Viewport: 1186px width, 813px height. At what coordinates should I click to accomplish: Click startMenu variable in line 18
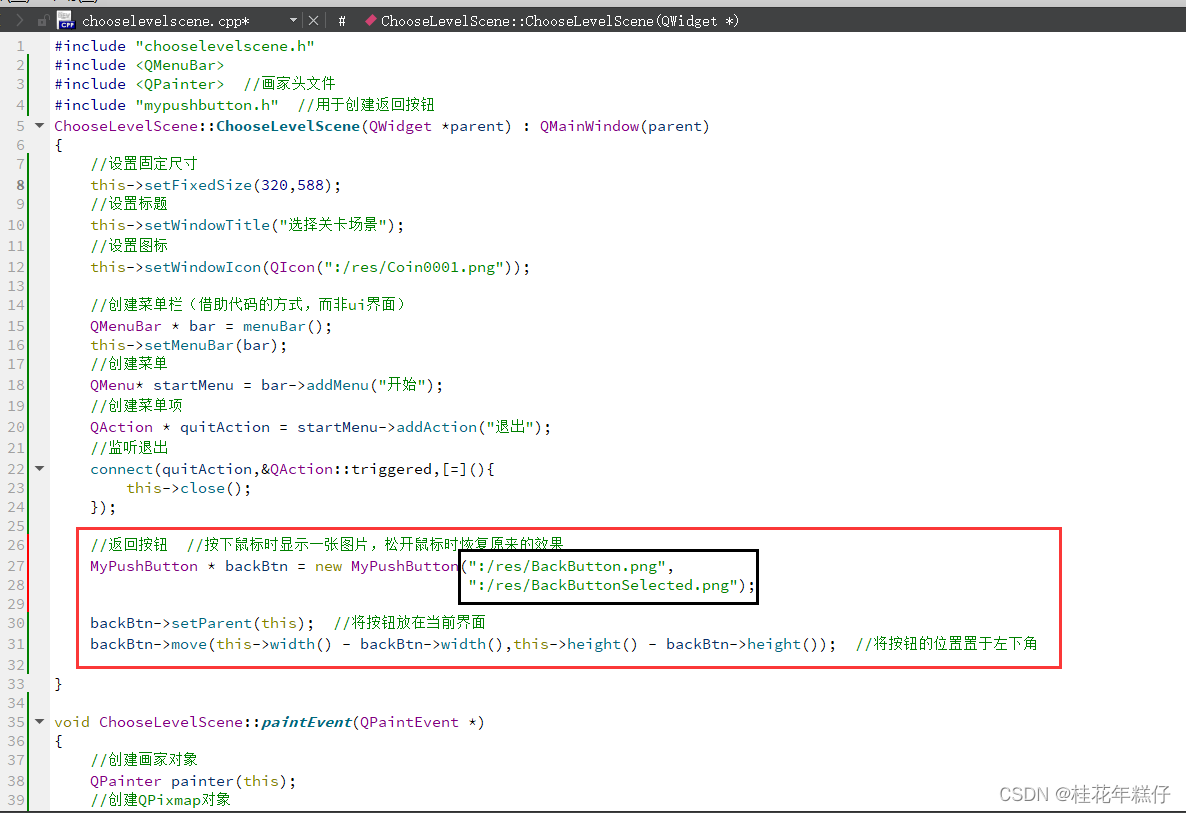pyautogui.click(x=194, y=385)
